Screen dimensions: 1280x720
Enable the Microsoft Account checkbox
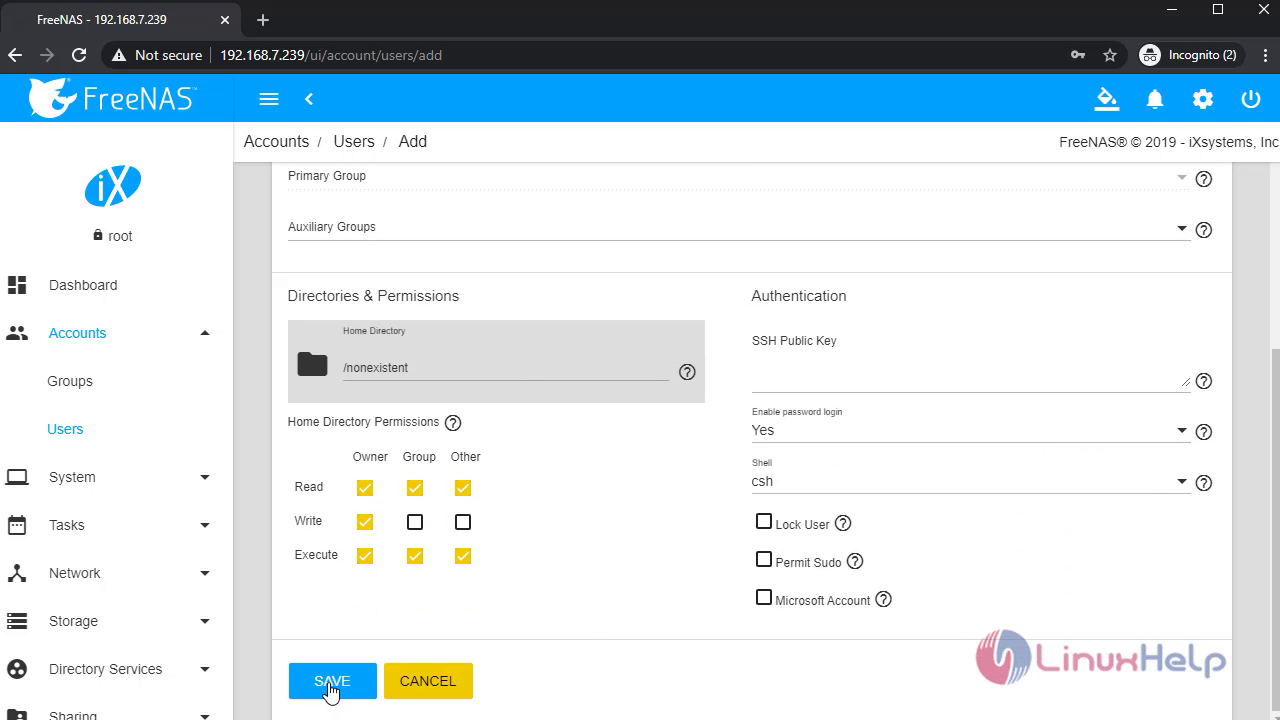[764, 597]
